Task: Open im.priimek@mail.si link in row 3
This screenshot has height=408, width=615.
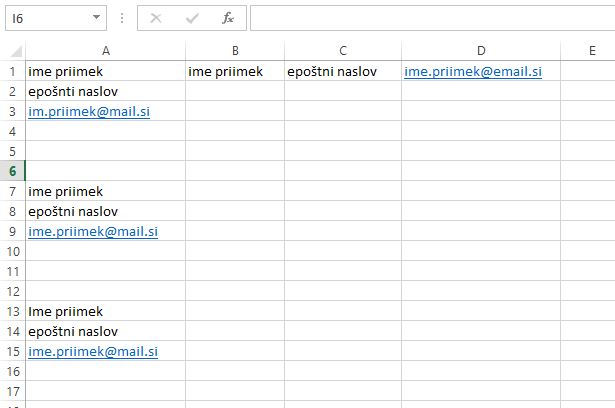Action: pos(89,112)
